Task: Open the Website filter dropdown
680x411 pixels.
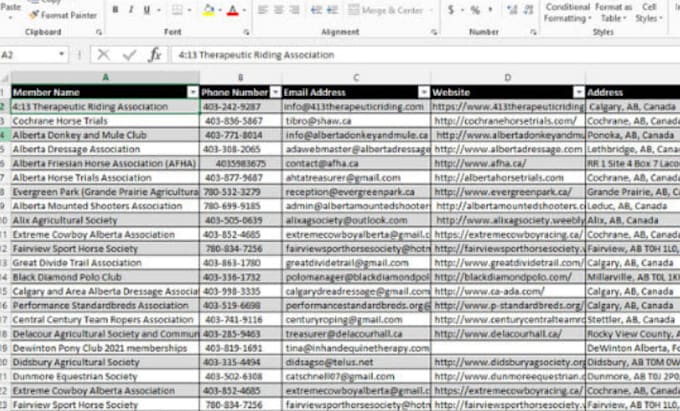Action: 579,92
